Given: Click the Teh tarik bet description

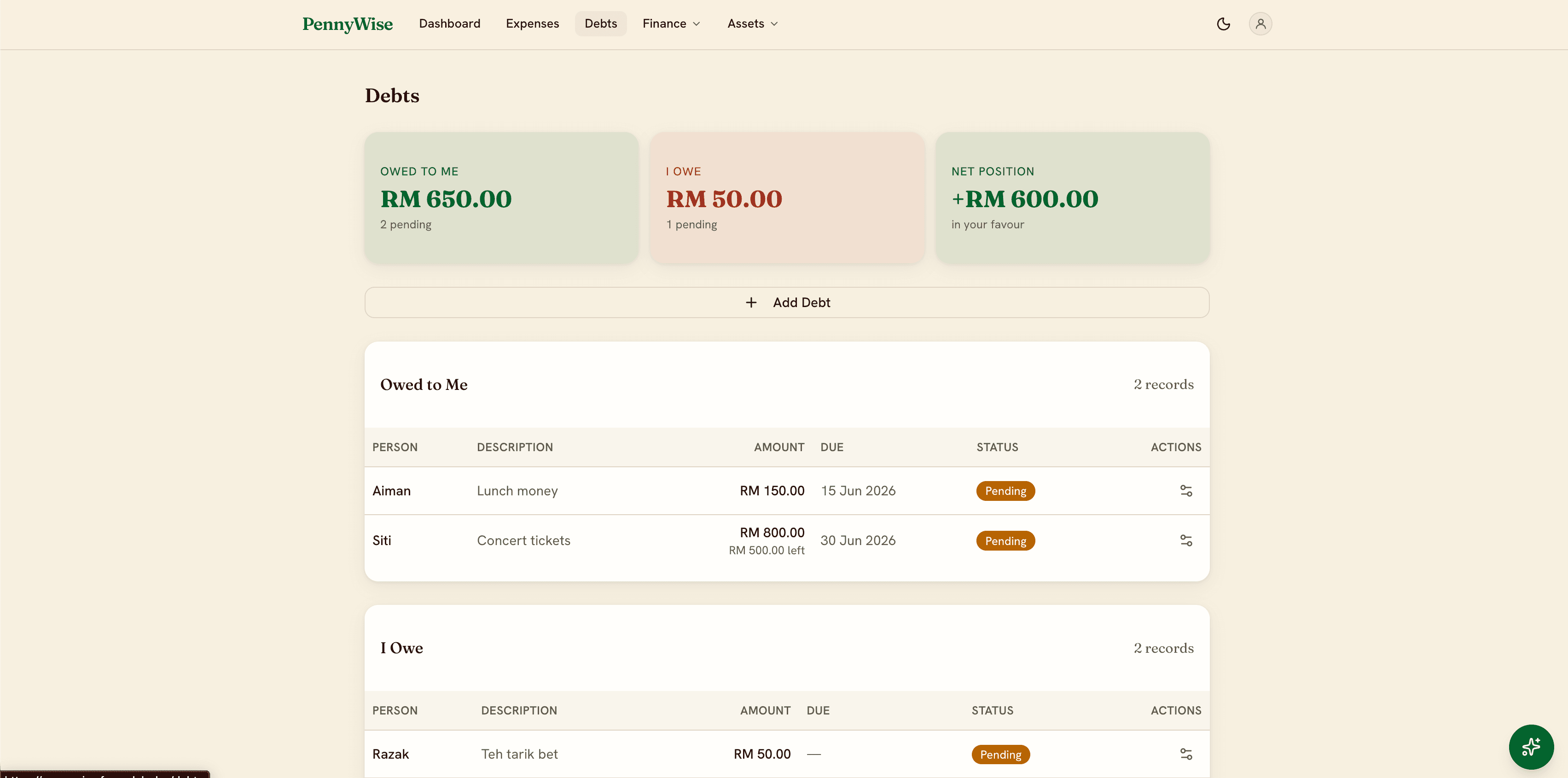Looking at the screenshot, I should click(519, 754).
